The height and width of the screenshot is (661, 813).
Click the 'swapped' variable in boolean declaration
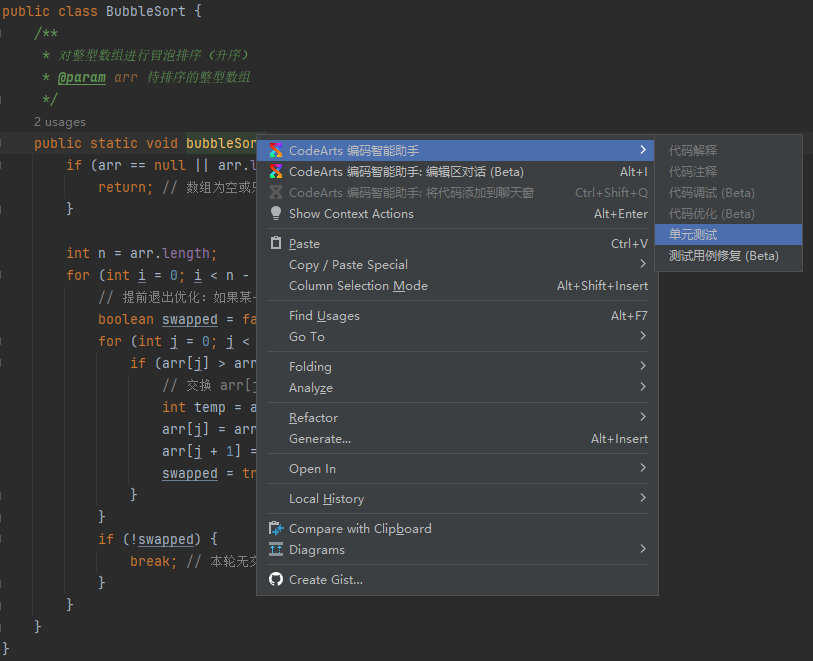[189, 320]
